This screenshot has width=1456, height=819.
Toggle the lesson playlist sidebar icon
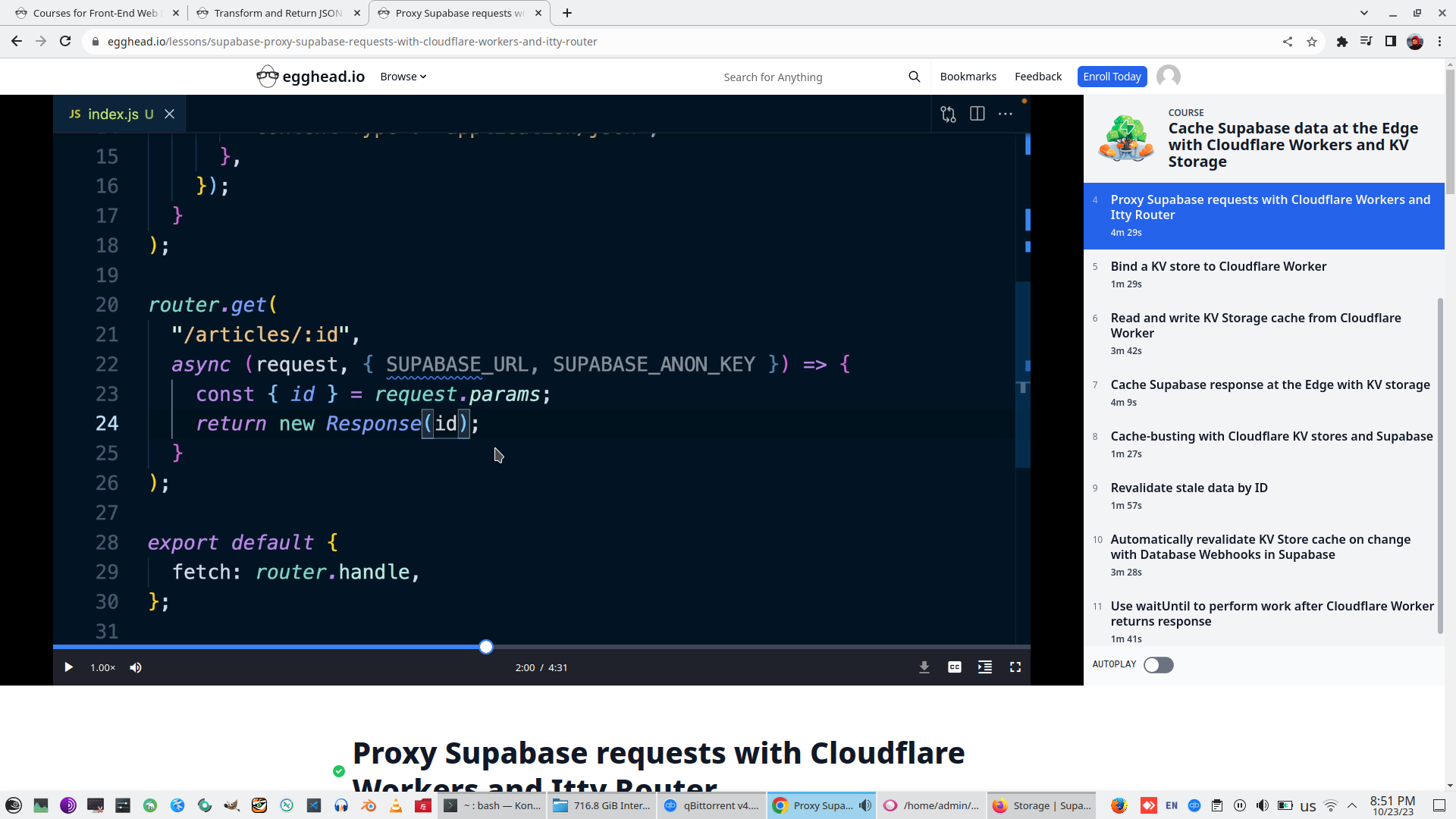point(985,667)
